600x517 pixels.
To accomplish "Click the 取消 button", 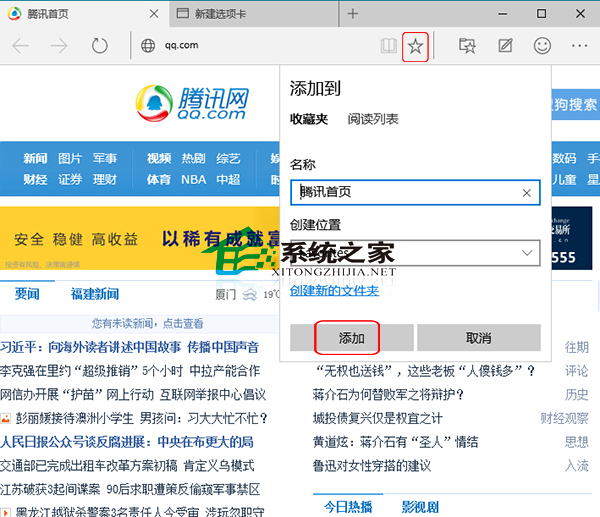I will [479, 338].
